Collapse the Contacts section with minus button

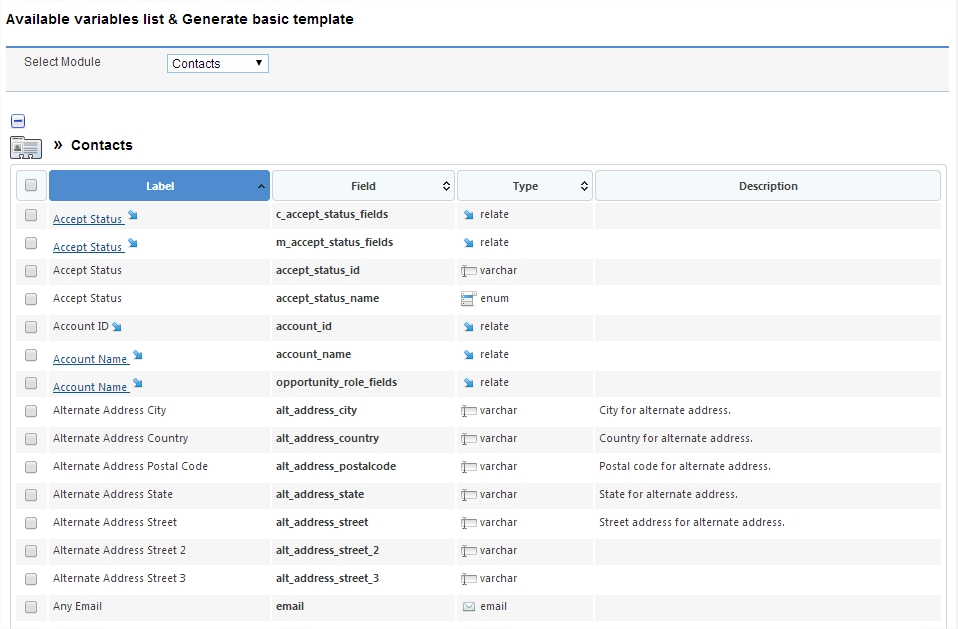(x=18, y=122)
